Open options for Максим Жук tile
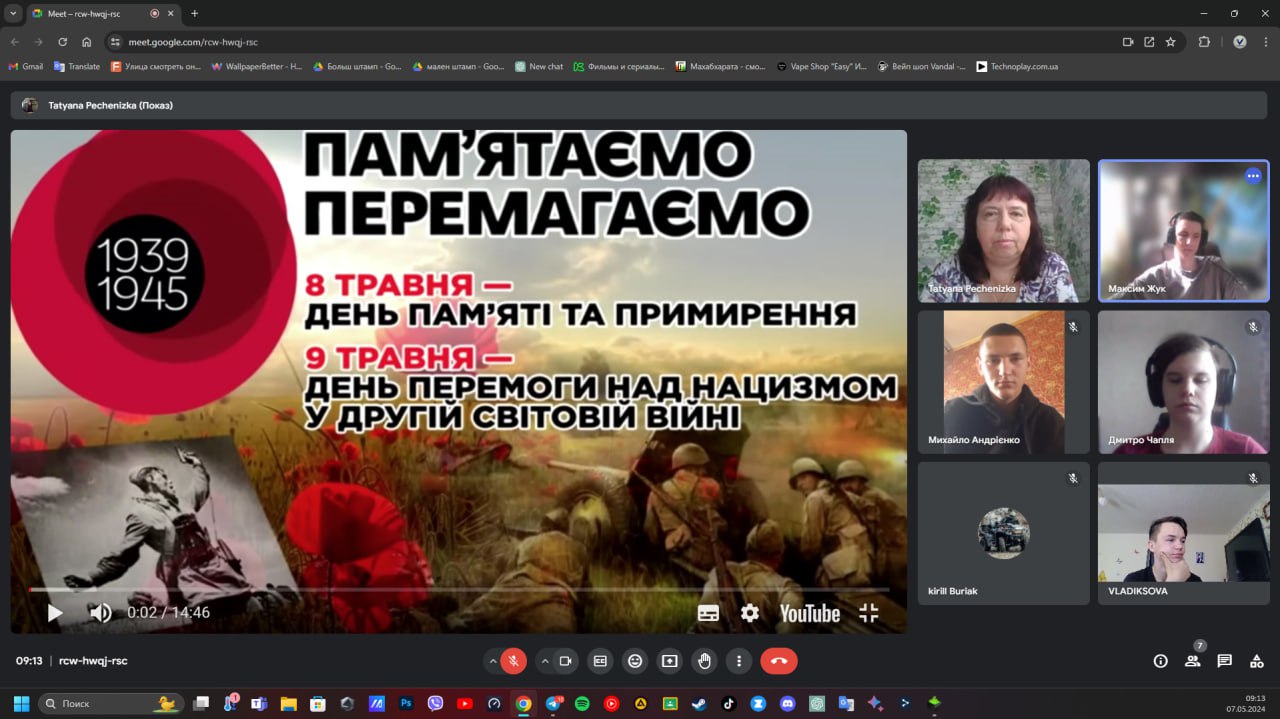1280x719 pixels. coord(1253,176)
